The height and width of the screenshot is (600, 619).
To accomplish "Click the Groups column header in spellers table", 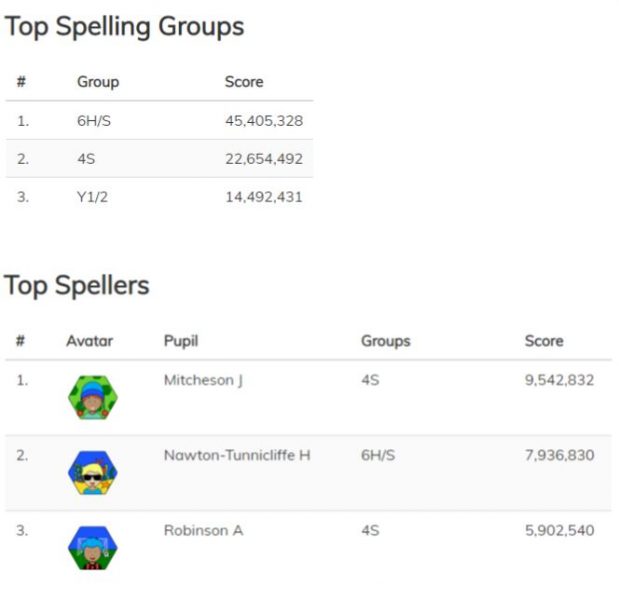I will [x=386, y=341].
